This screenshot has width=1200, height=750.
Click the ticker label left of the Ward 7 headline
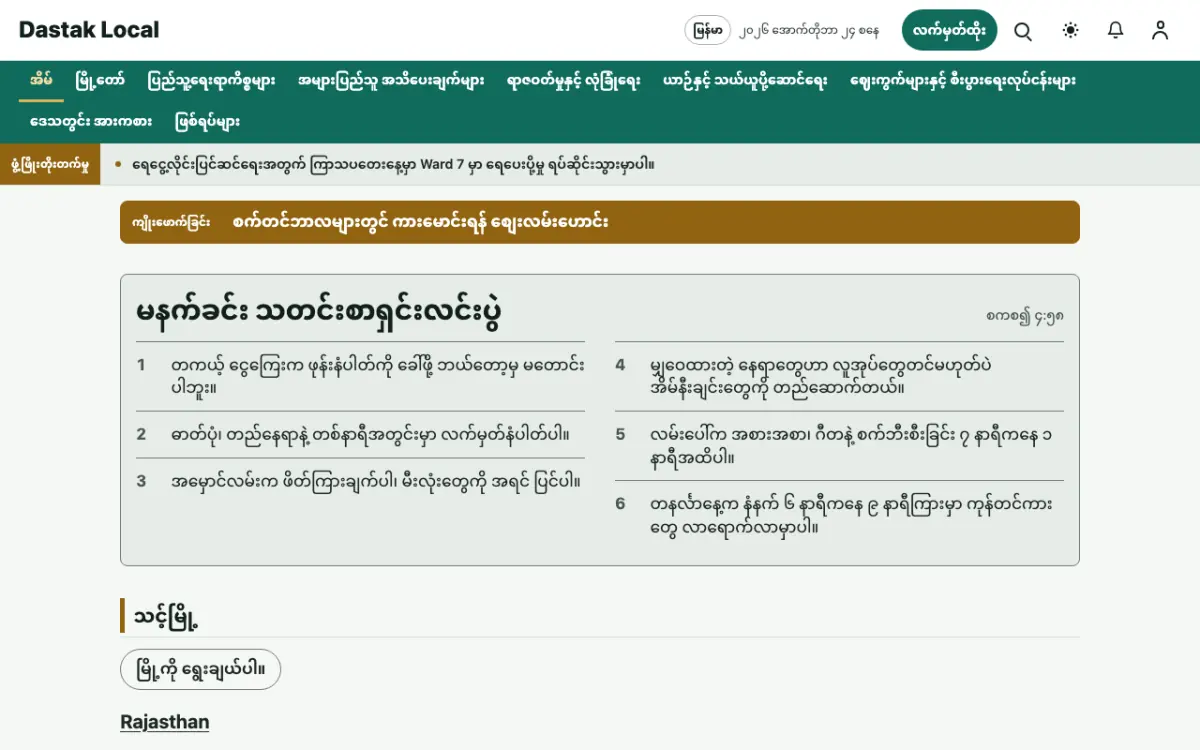click(50, 164)
